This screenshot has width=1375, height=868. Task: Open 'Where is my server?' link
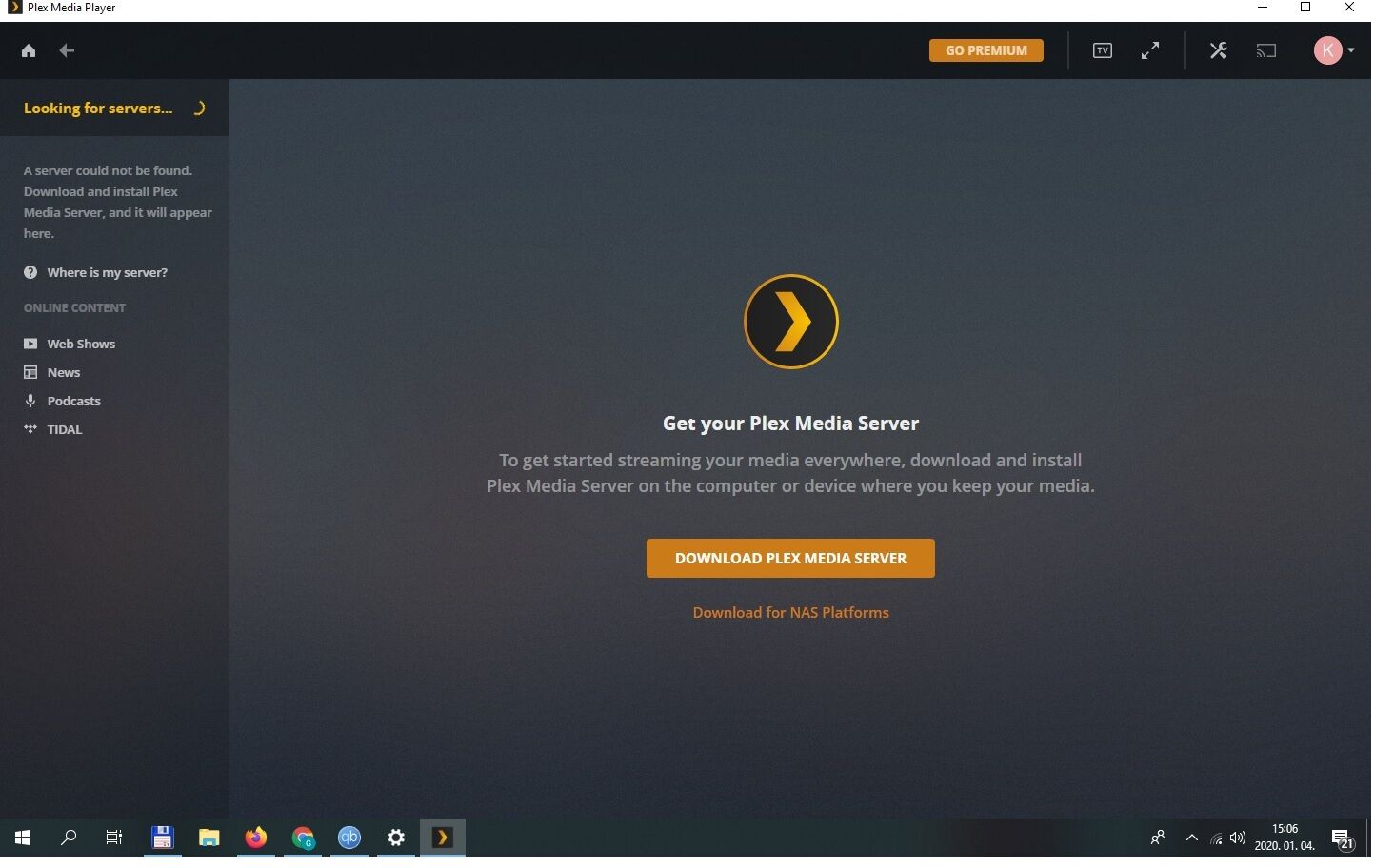click(108, 273)
